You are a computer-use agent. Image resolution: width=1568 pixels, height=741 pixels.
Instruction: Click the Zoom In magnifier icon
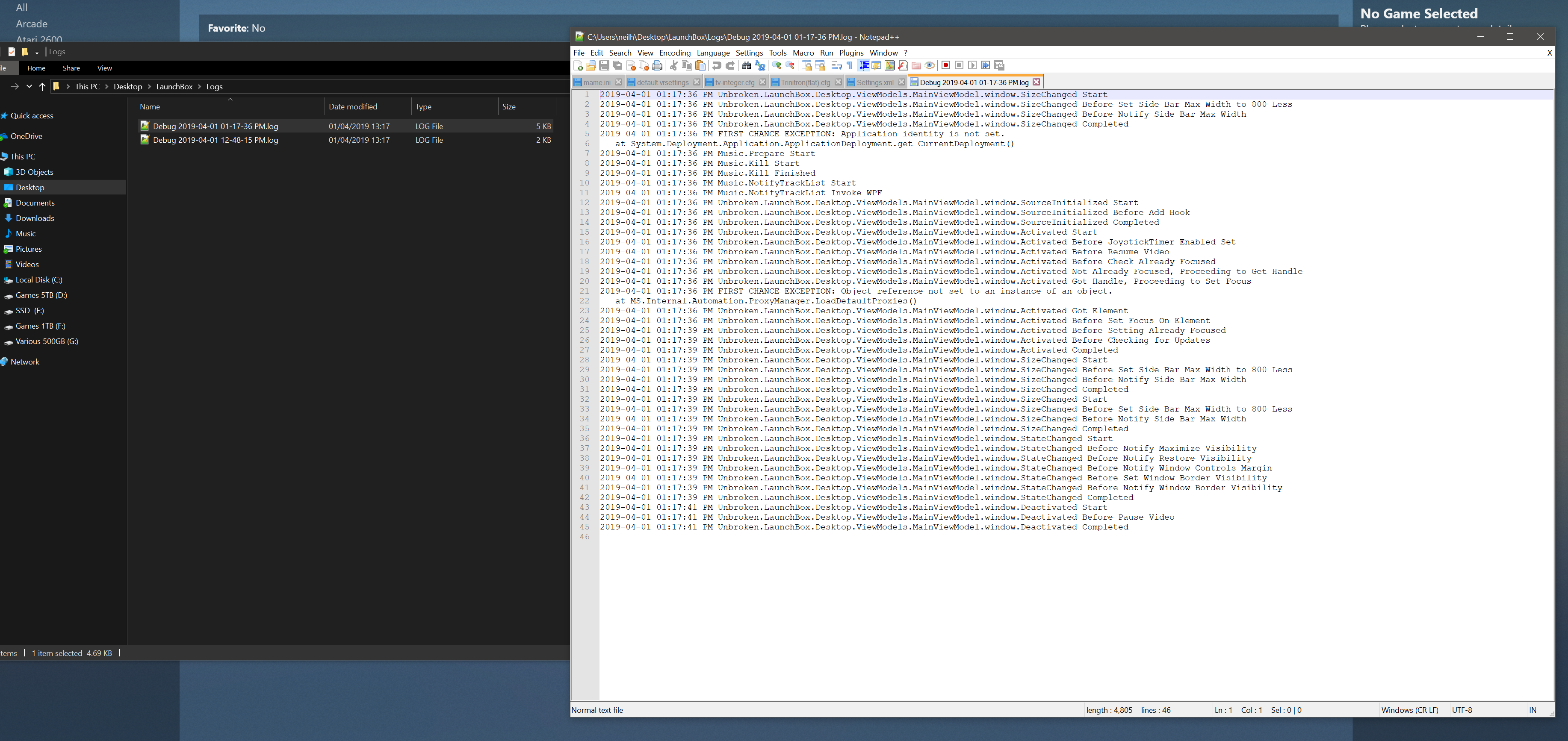pyautogui.click(x=777, y=66)
